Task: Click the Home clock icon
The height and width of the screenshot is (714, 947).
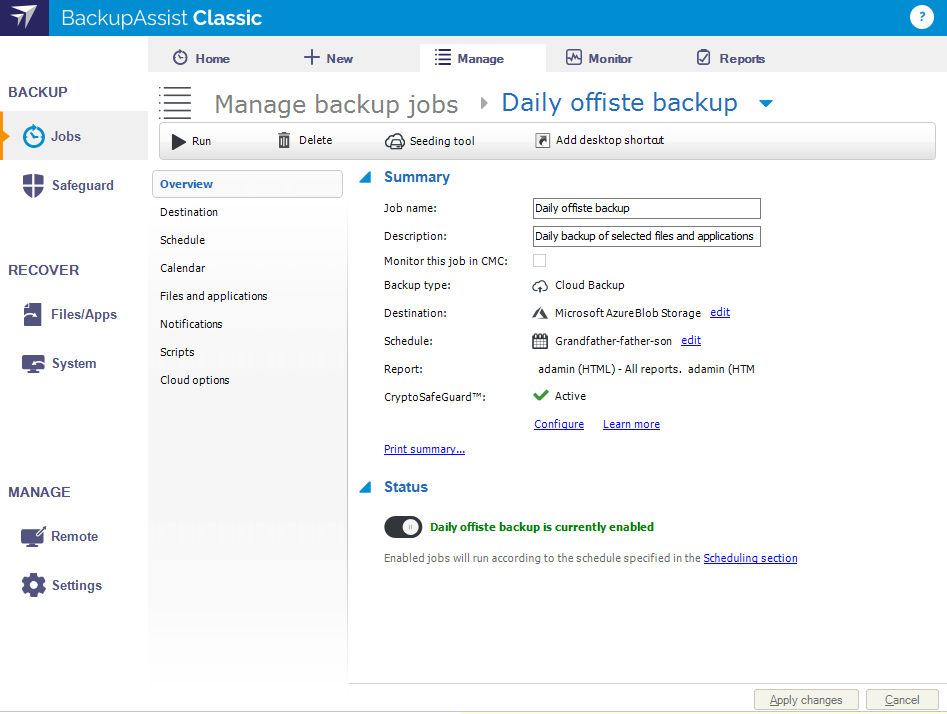Action: pos(180,58)
